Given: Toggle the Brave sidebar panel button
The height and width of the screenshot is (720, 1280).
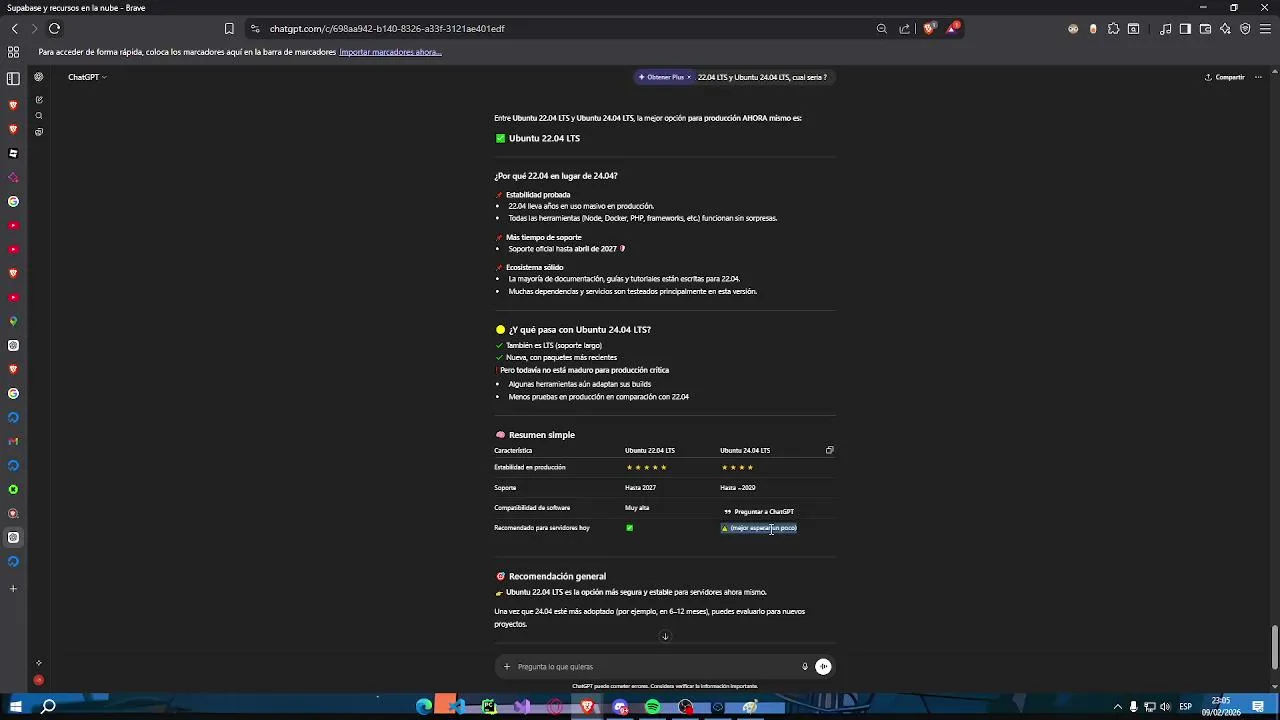Looking at the screenshot, I should (1185, 29).
